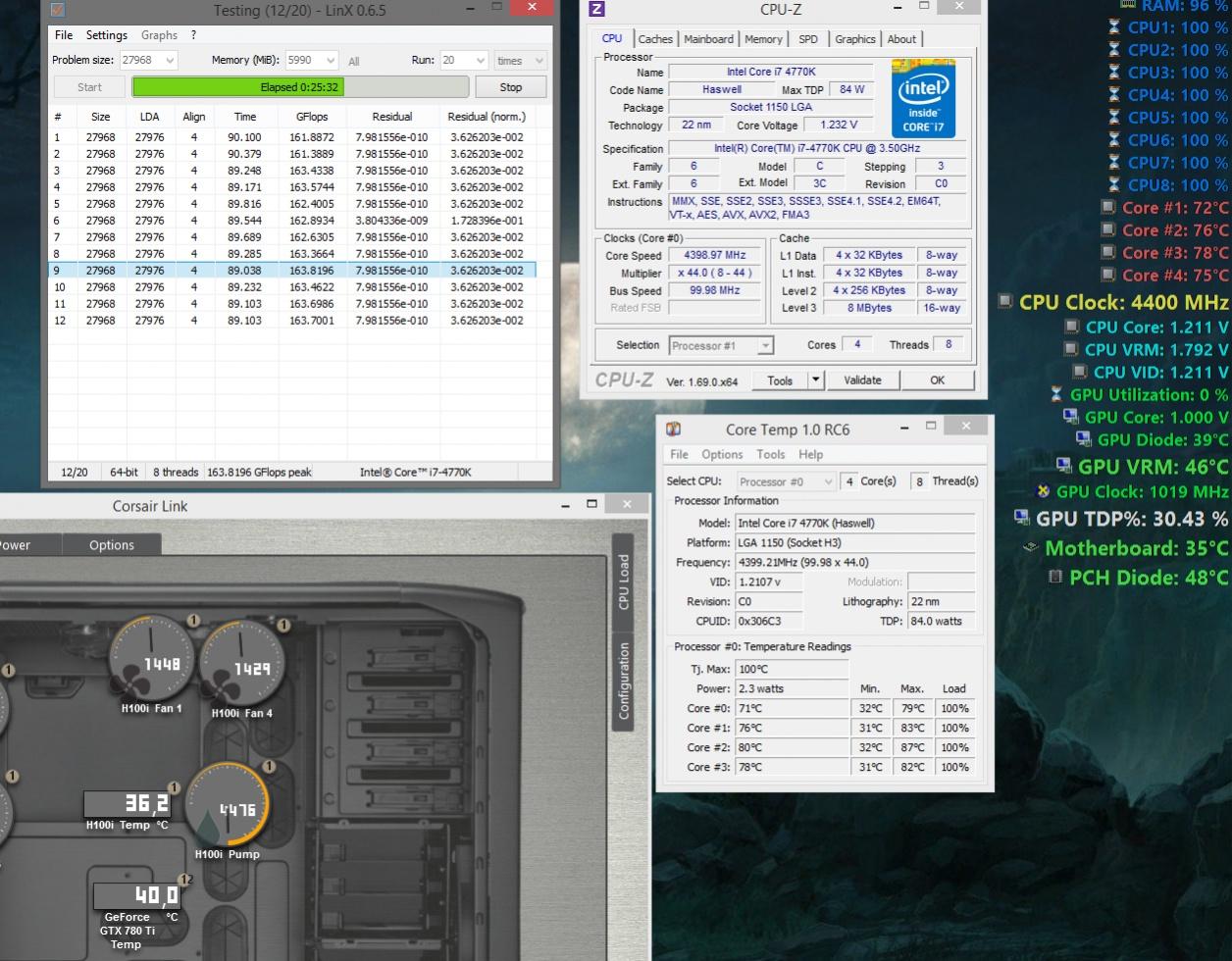Click the Core Temp title bar icon
Image resolution: width=1232 pixels, height=961 pixels.
[x=674, y=429]
